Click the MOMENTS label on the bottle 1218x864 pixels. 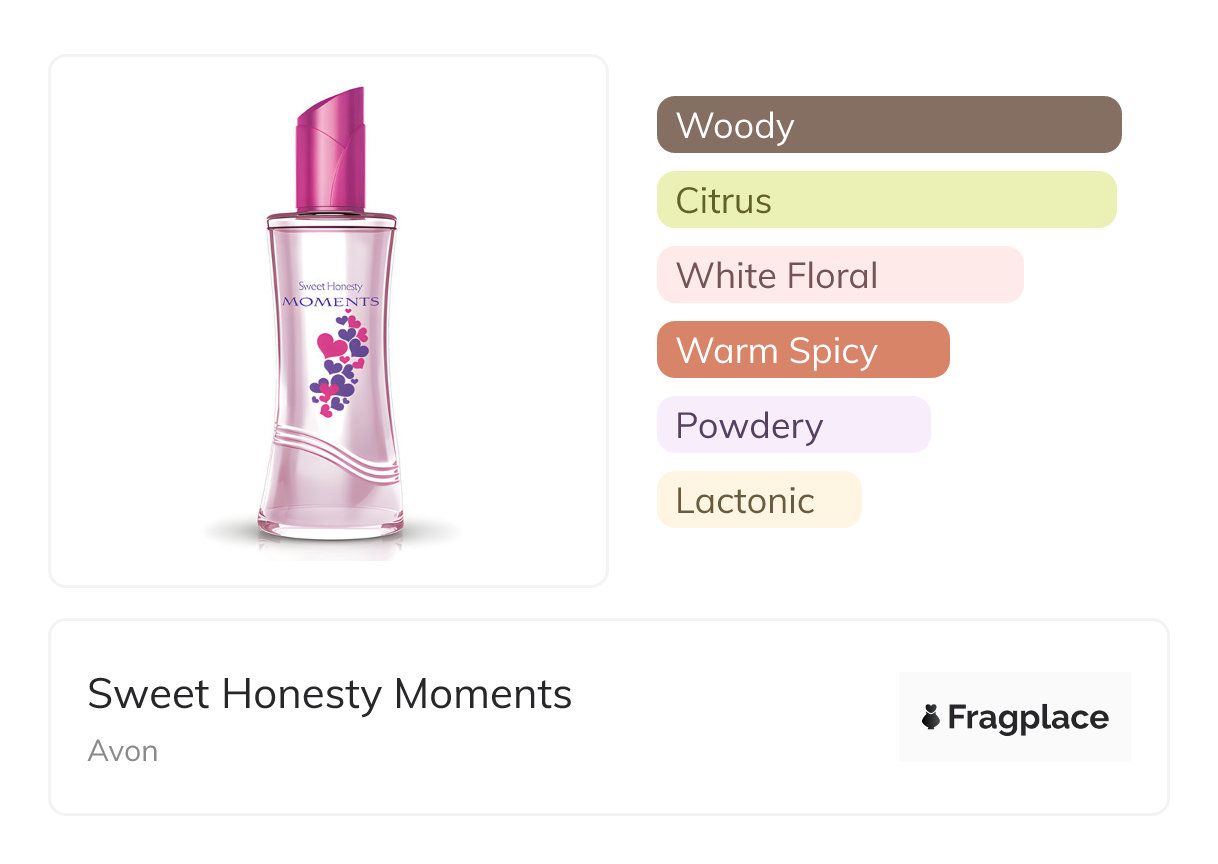[x=330, y=301]
